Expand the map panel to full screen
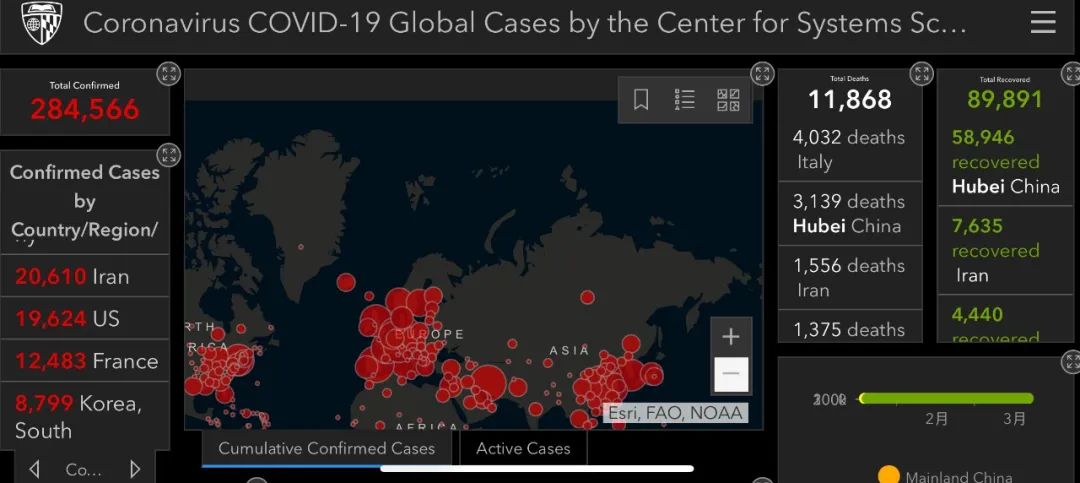1080x483 pixels. 762,74
